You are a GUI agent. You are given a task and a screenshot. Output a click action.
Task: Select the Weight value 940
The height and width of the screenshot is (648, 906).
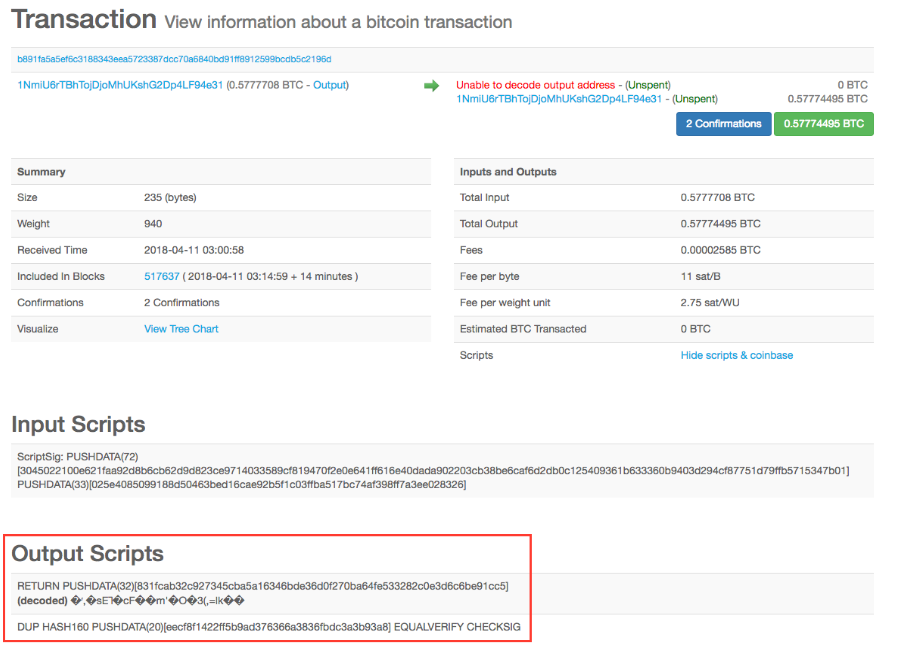153,224
